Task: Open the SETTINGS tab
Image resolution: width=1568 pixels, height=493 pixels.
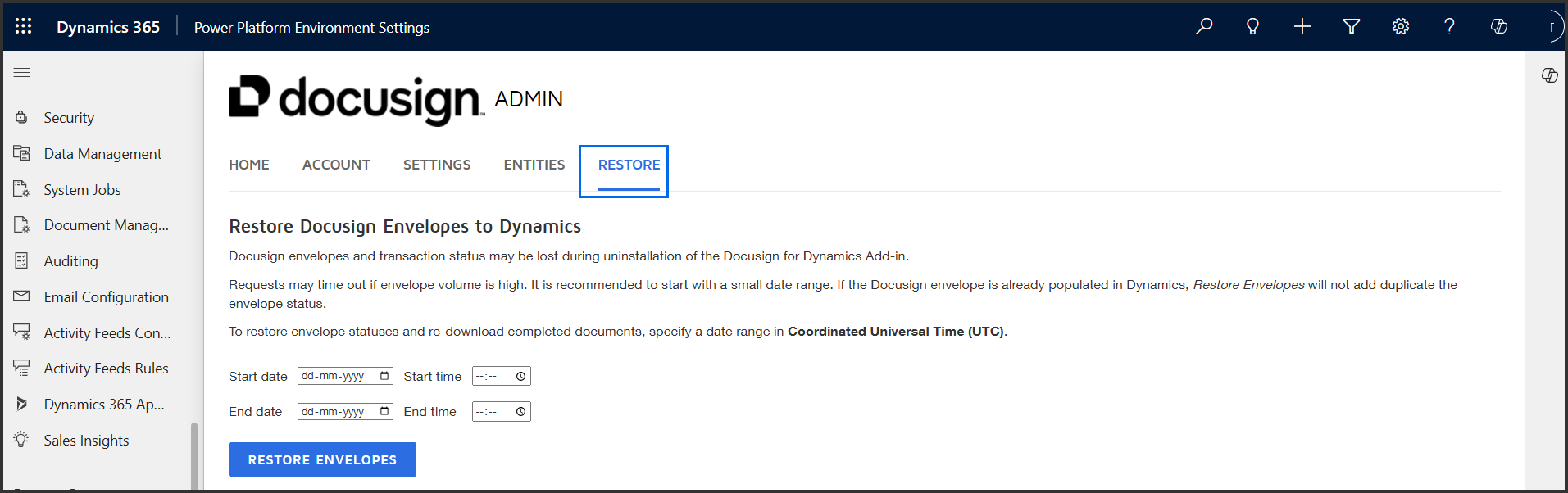Action: [437, 165]
